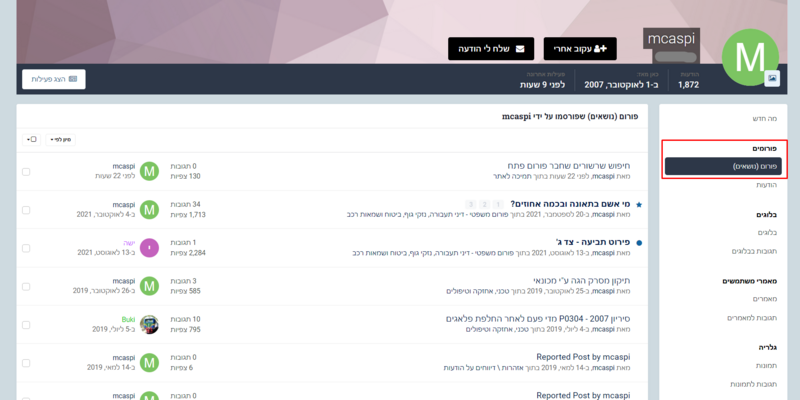Go to page 2 of 'מי אשם בתאונה'
The image size is (800, 400).
click(485, 205)
